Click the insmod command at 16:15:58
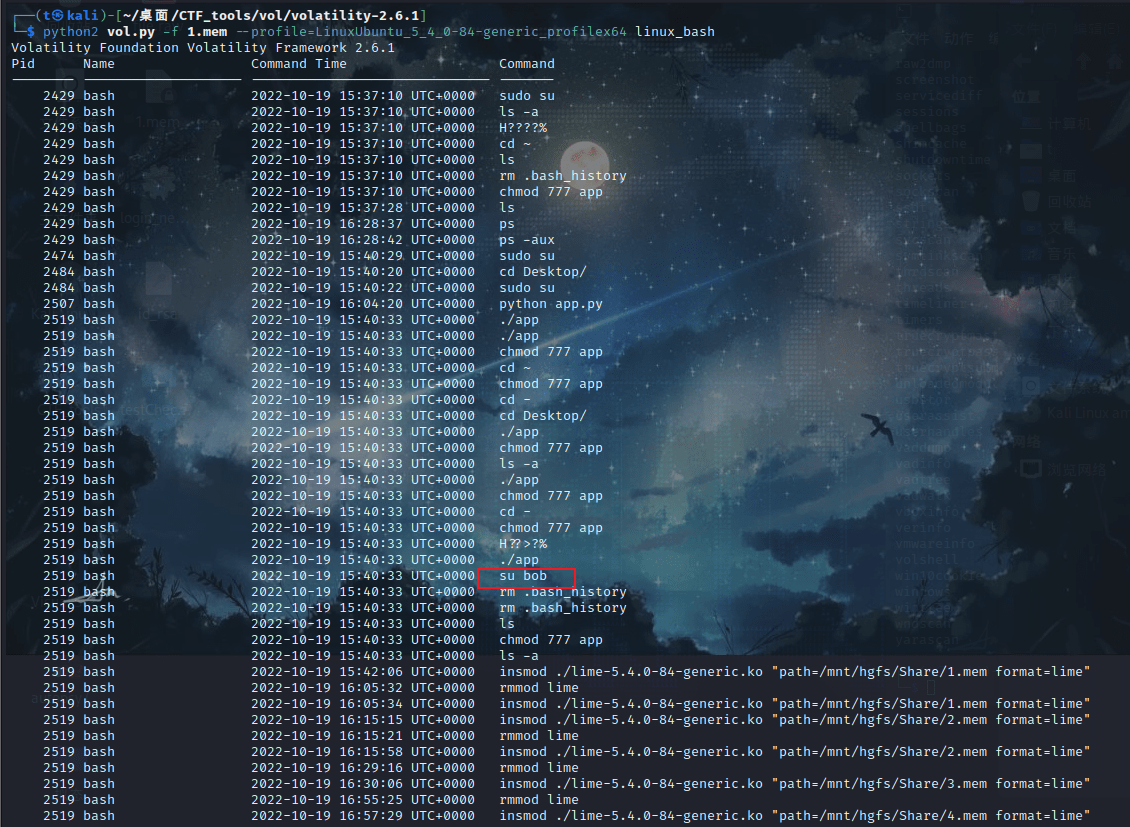Image resolution: width=1130 pixels, height=827 pixels. pos(795,751)
